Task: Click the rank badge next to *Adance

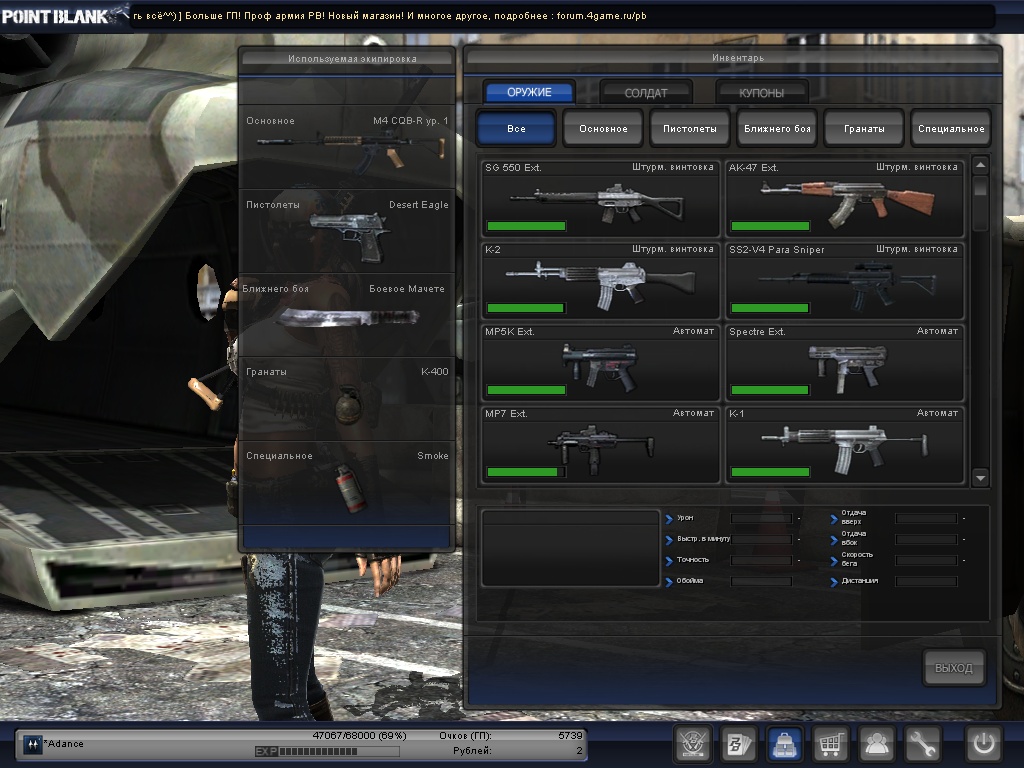Action: [x=32, y=744]
